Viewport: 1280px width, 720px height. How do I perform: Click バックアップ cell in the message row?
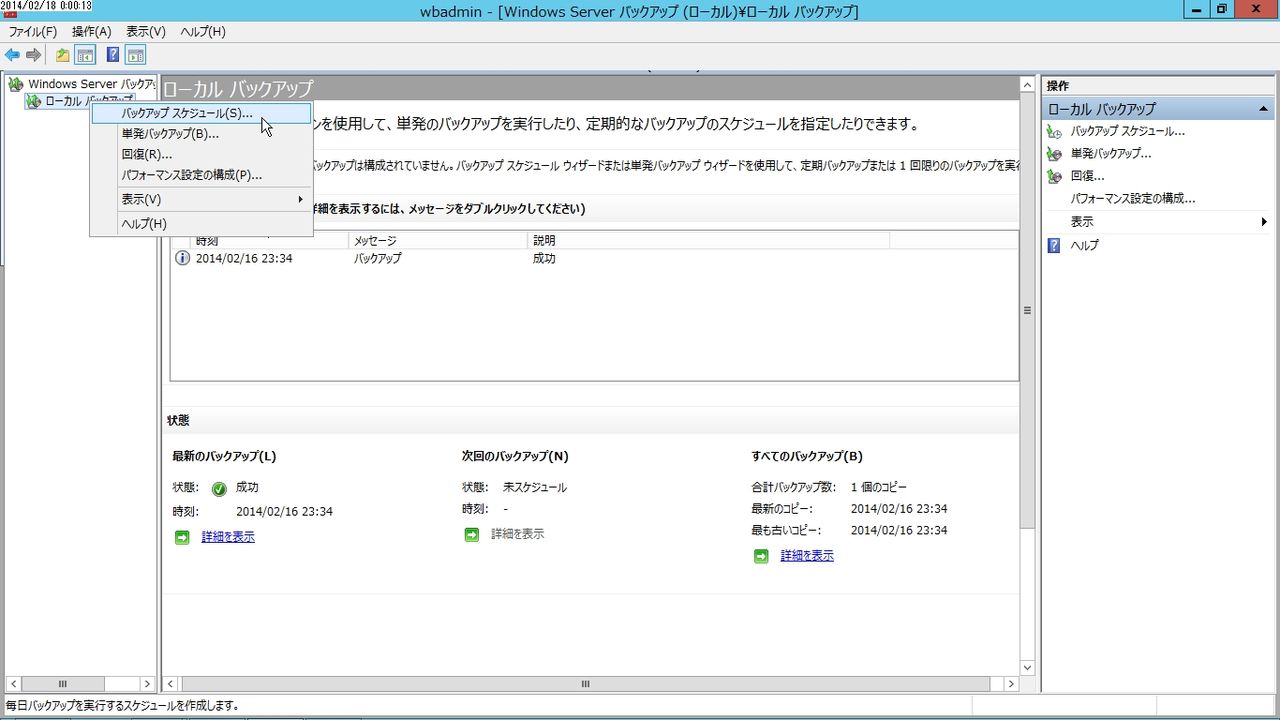(378, 258)
